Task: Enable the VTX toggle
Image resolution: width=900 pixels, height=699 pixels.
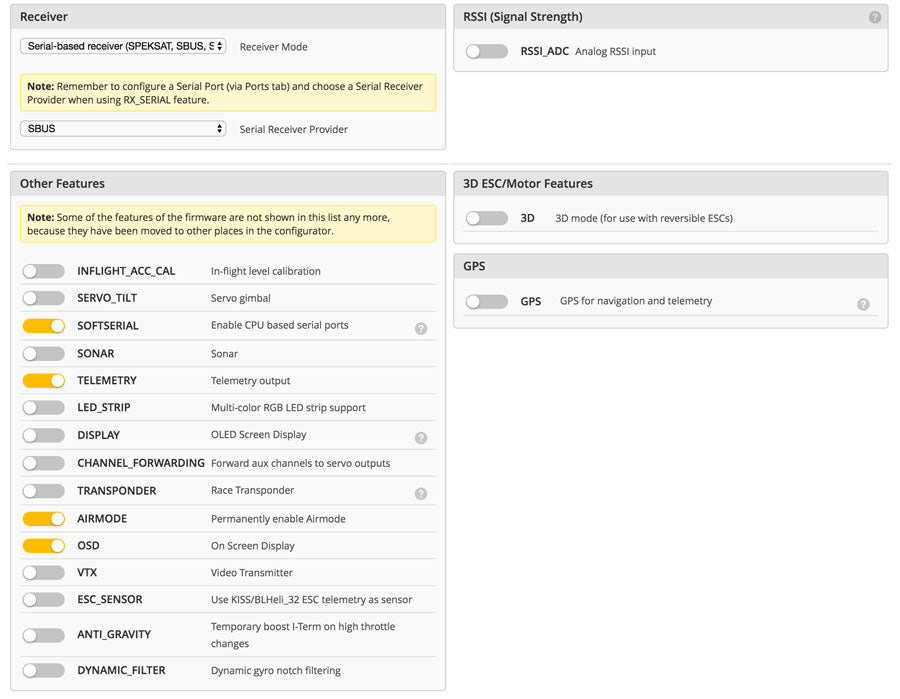Action: 44,572
